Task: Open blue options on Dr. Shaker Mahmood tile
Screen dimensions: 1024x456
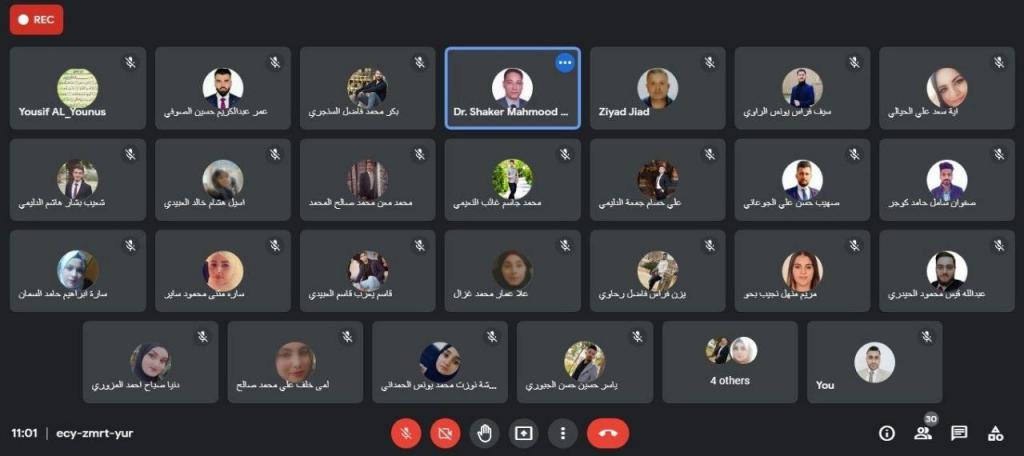Action: [x=565, y=63]
